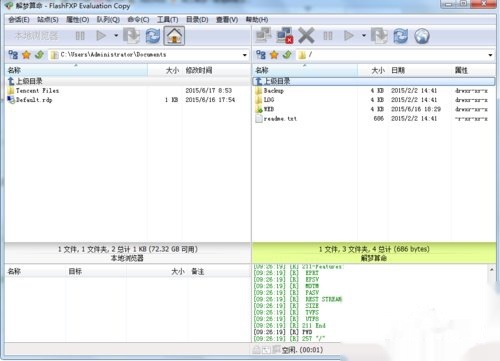Click the abort X icon
Viewport: 500px width, 361px height.
point(306,36)
